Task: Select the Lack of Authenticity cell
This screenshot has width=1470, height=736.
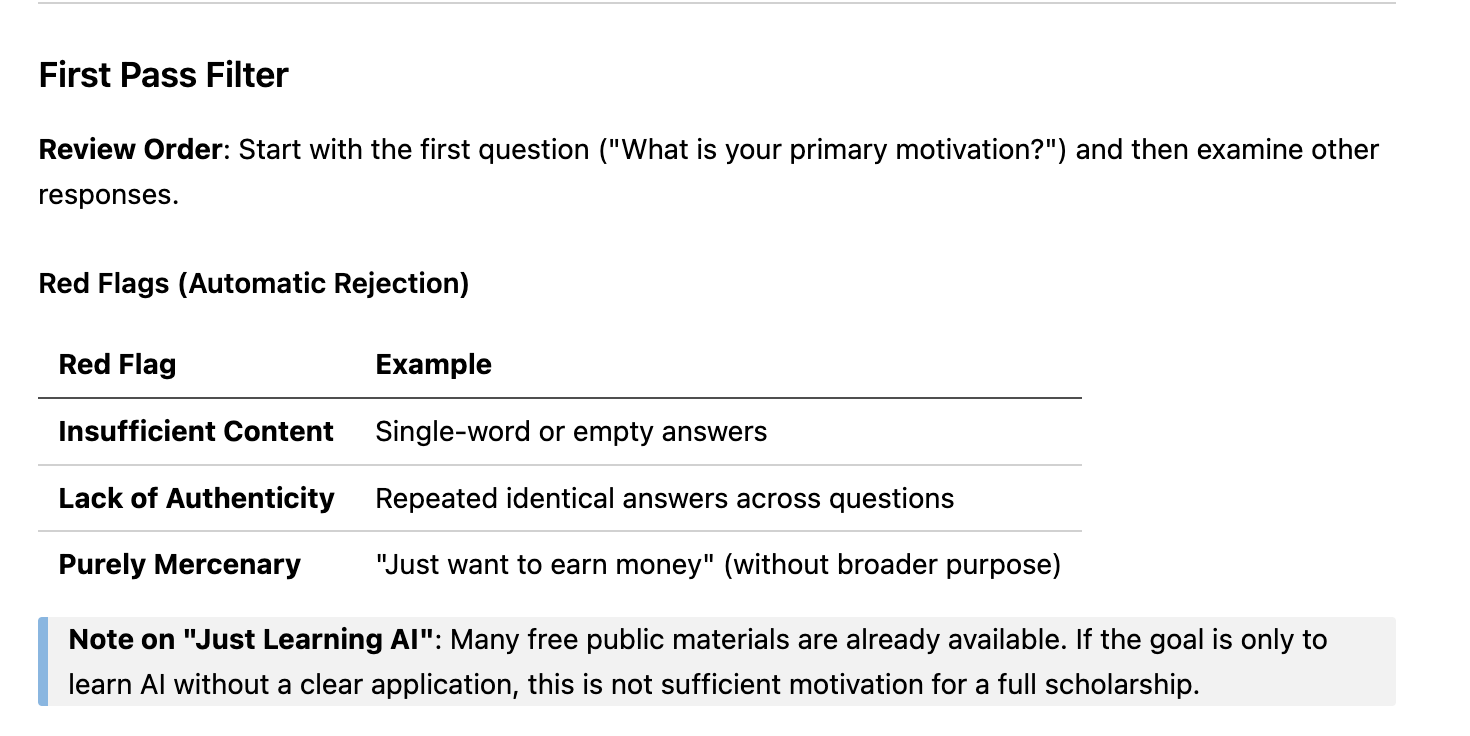Action: [x=196, y=498]
